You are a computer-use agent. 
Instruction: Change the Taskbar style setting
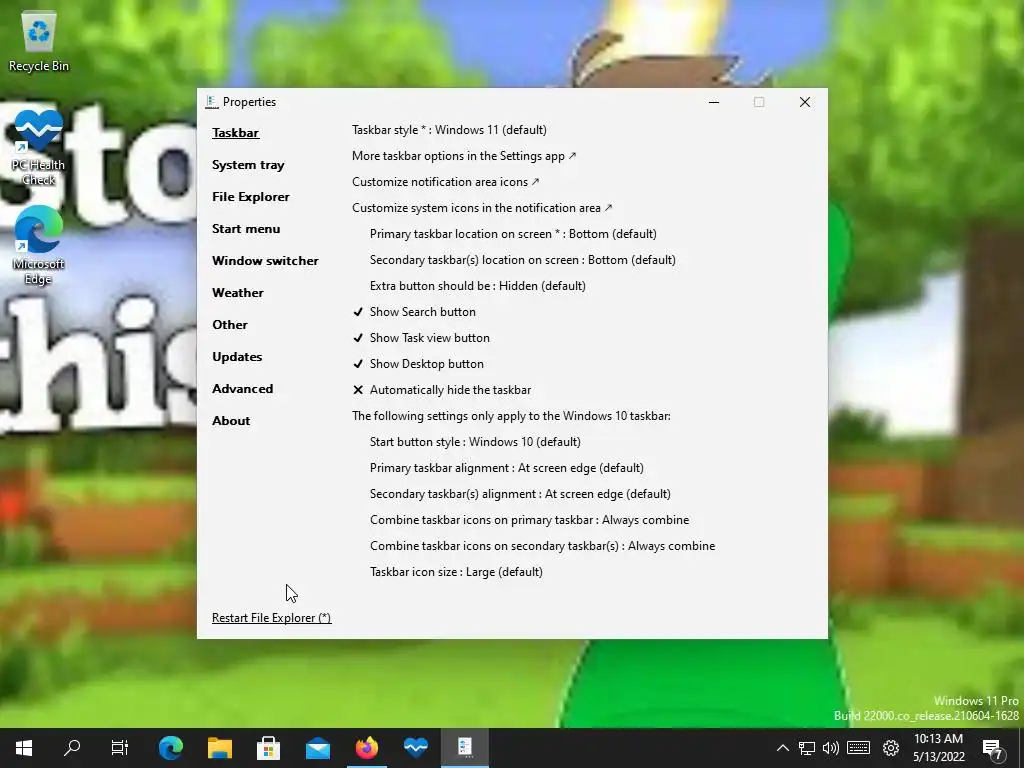[x=449, y=130]
